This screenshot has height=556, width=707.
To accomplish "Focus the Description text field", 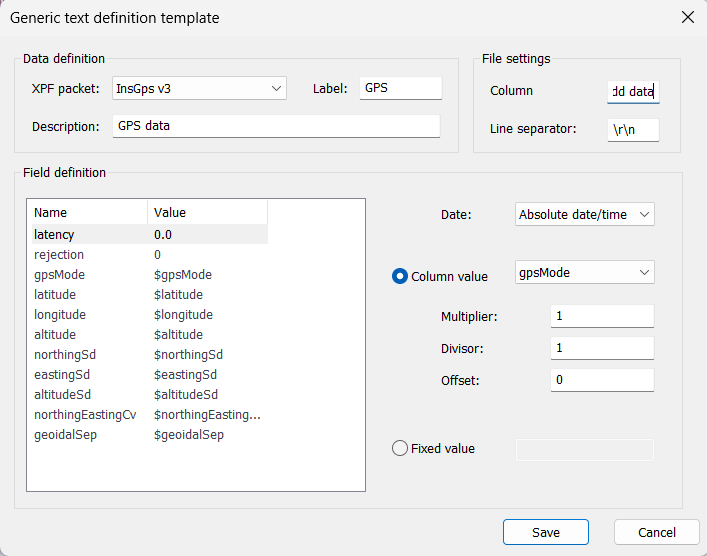I will tap(275, 126).
